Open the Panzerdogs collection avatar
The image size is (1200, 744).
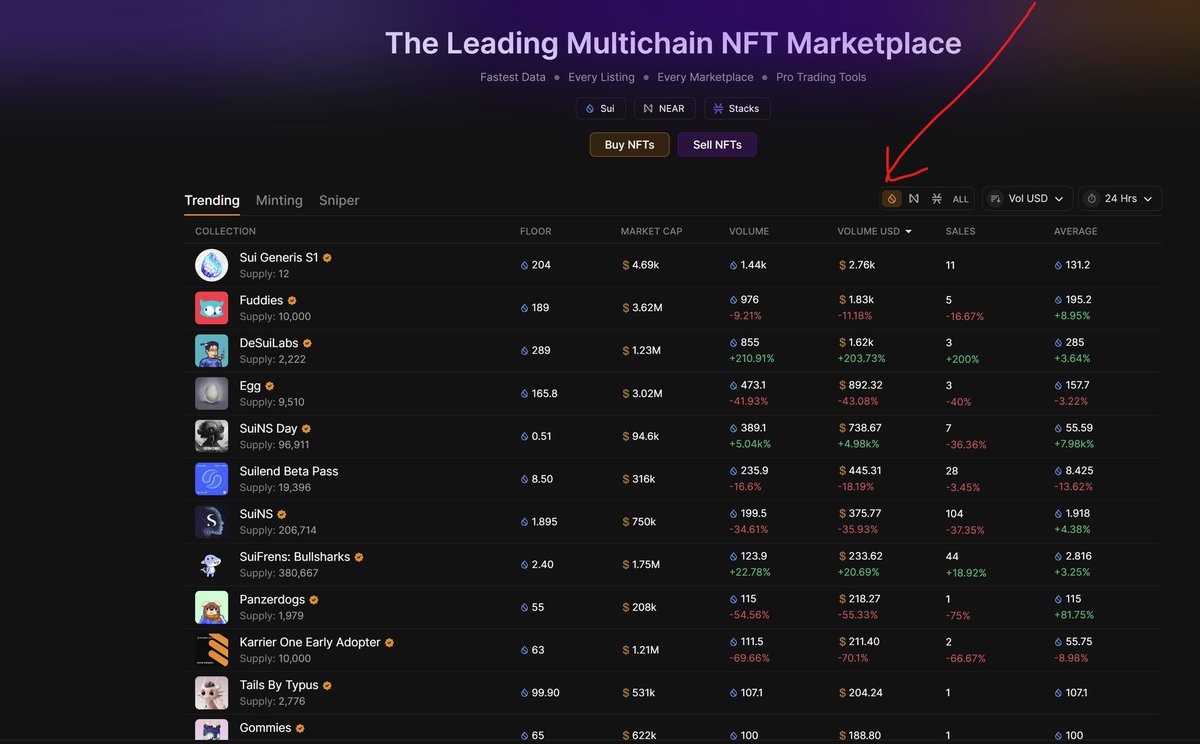[211, 607]
